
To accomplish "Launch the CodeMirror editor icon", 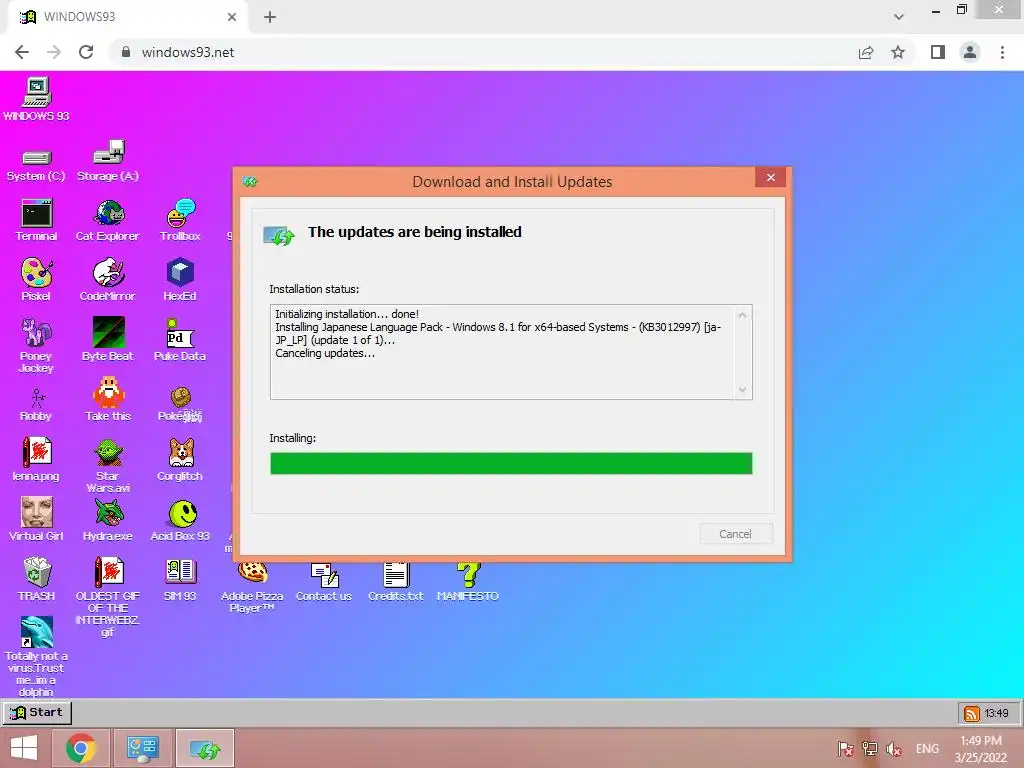I will 108,280.
